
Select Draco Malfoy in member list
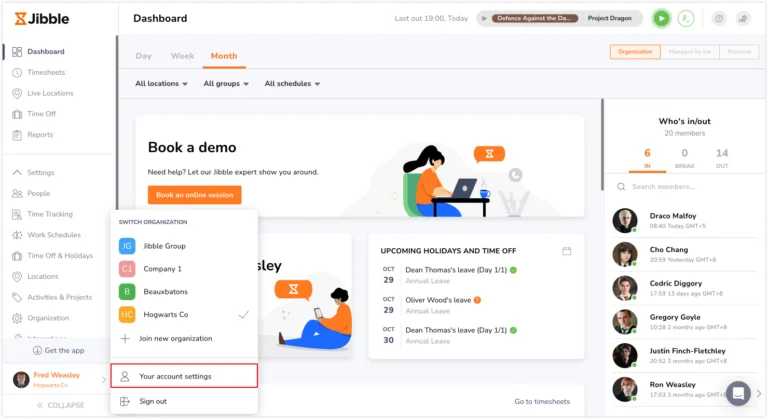point(684,221)
